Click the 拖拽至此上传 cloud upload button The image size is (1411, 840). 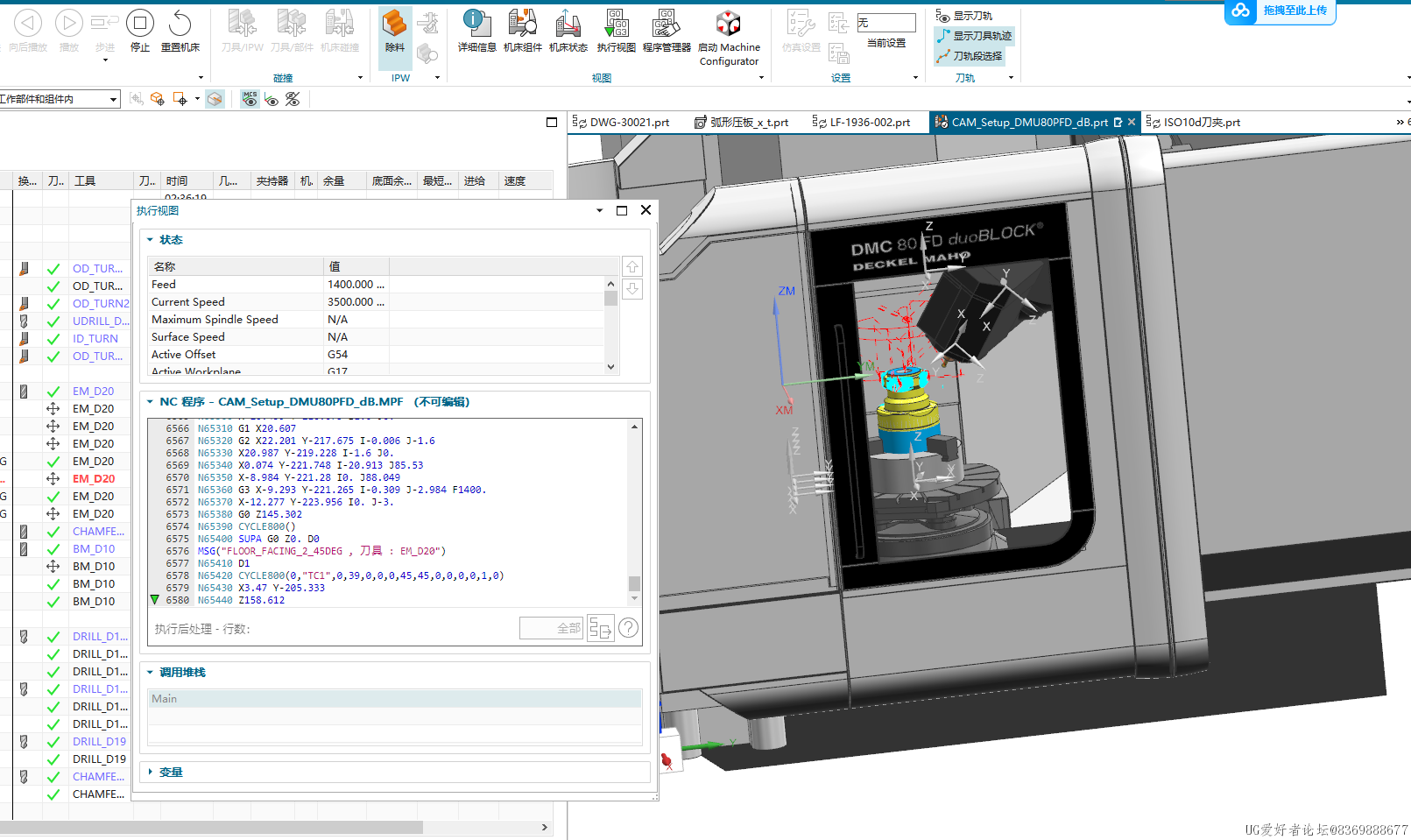click(x=1280, y=11)
